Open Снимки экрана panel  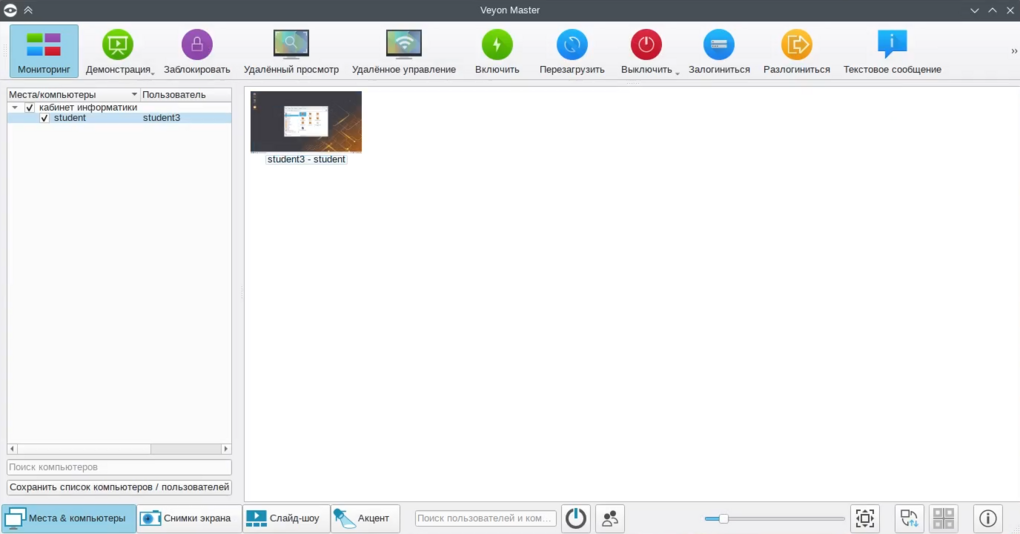189,518
